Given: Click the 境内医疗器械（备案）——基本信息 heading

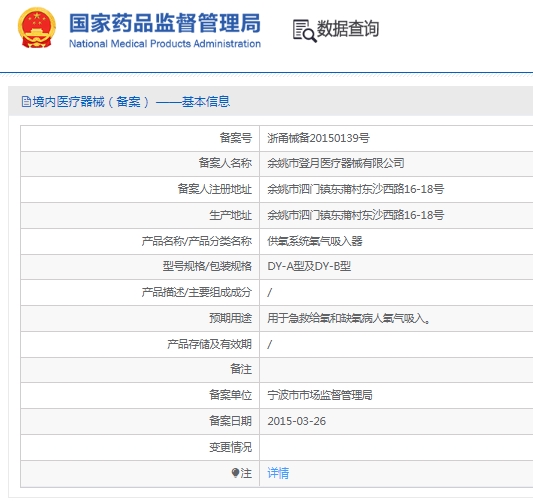Looking at the screenshot, I should 131,102.
